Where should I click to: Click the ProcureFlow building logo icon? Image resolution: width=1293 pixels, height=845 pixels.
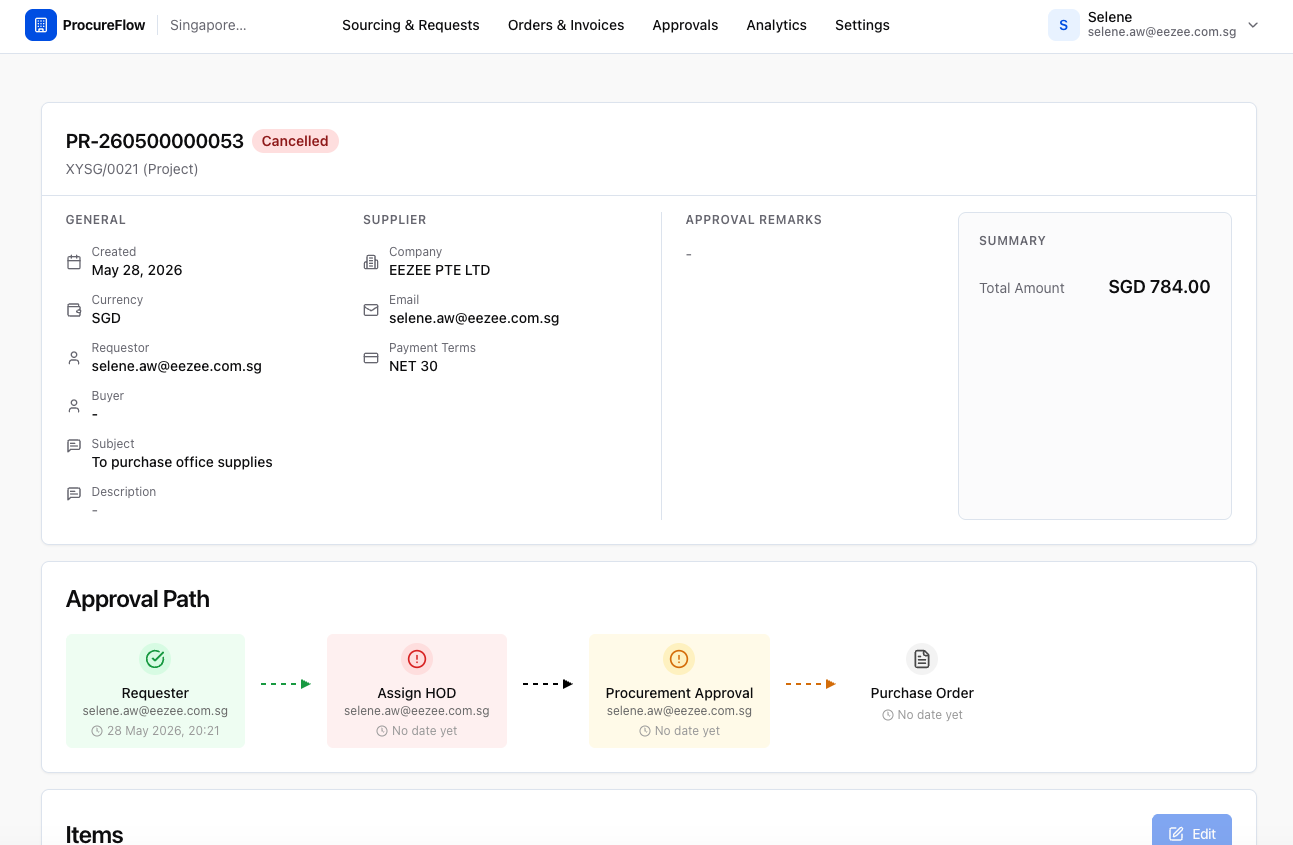41,25
